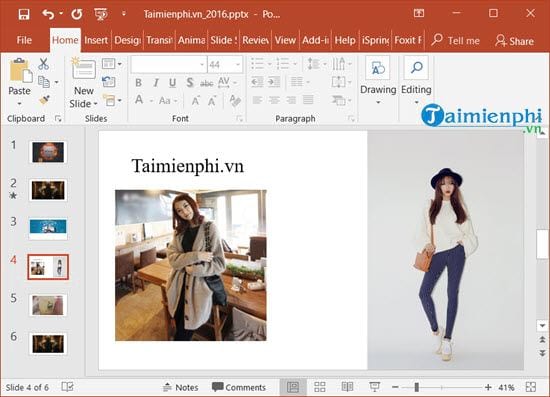
Task: Switch to the Transitions tab
Action: click(x=159, y=40)
